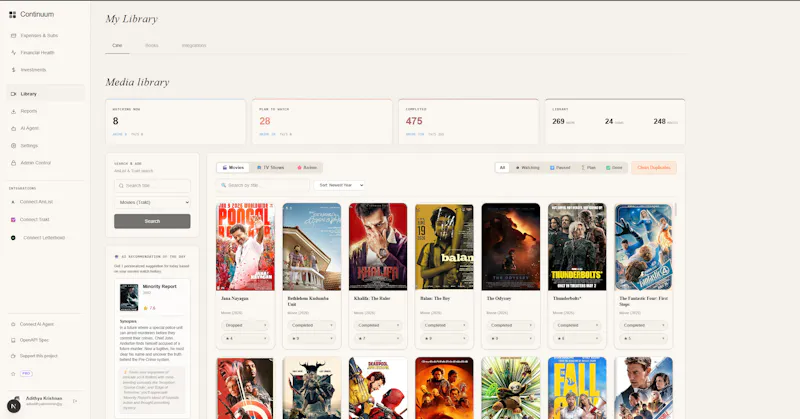Click the Anime pink icon

299,167
